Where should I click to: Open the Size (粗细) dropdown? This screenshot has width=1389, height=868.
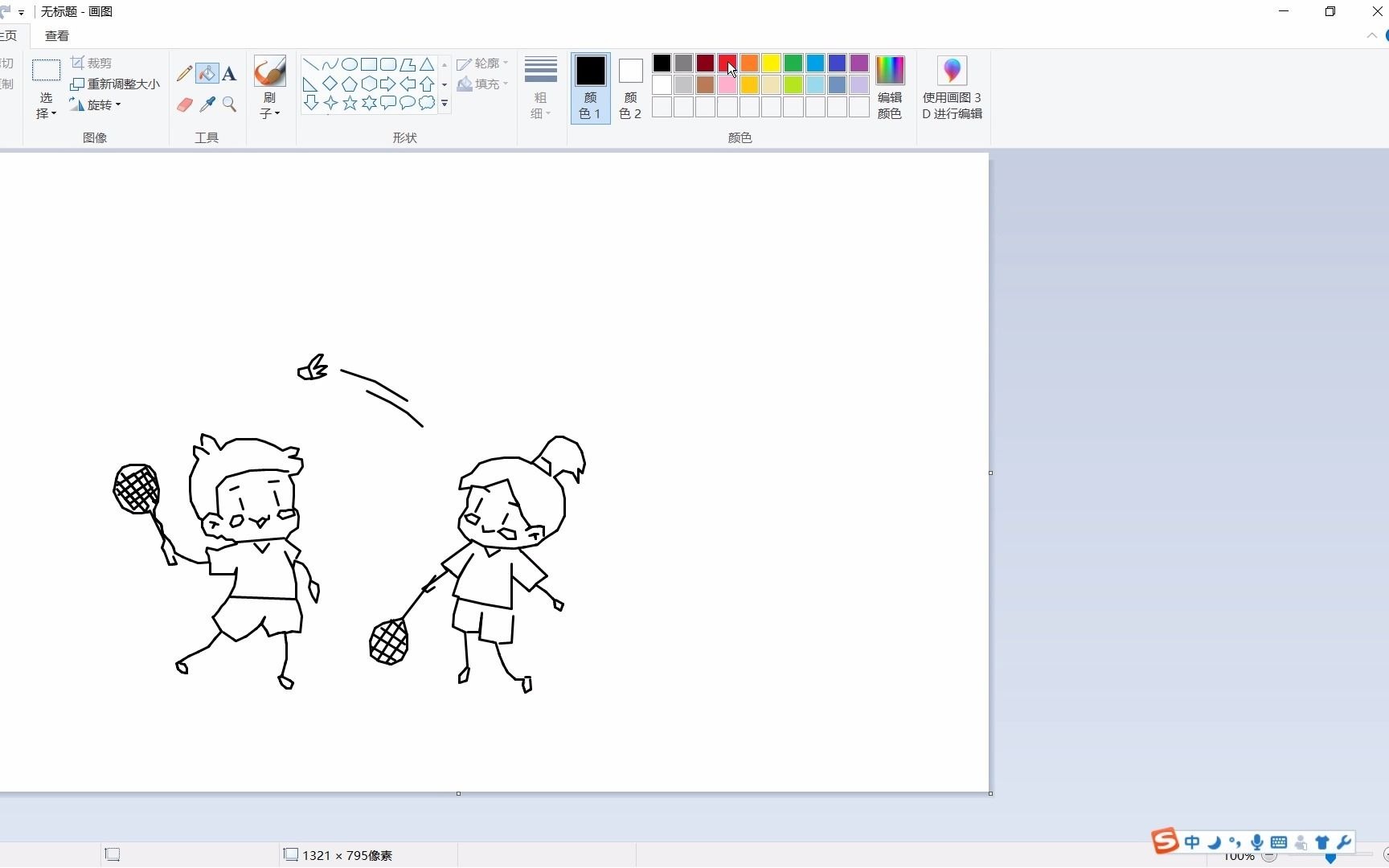541,88
